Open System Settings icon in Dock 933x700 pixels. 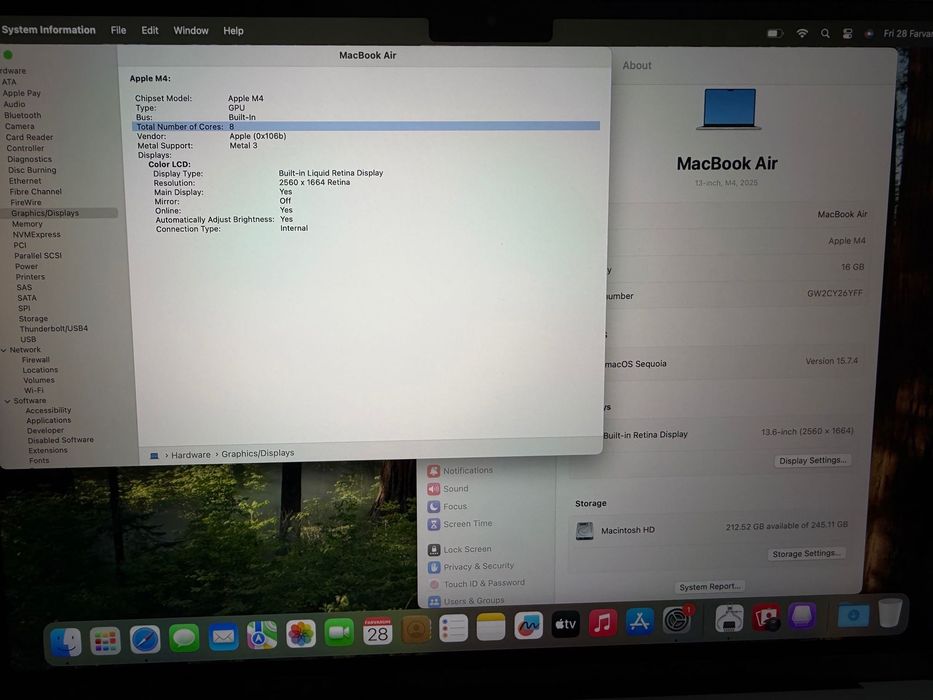677,620
